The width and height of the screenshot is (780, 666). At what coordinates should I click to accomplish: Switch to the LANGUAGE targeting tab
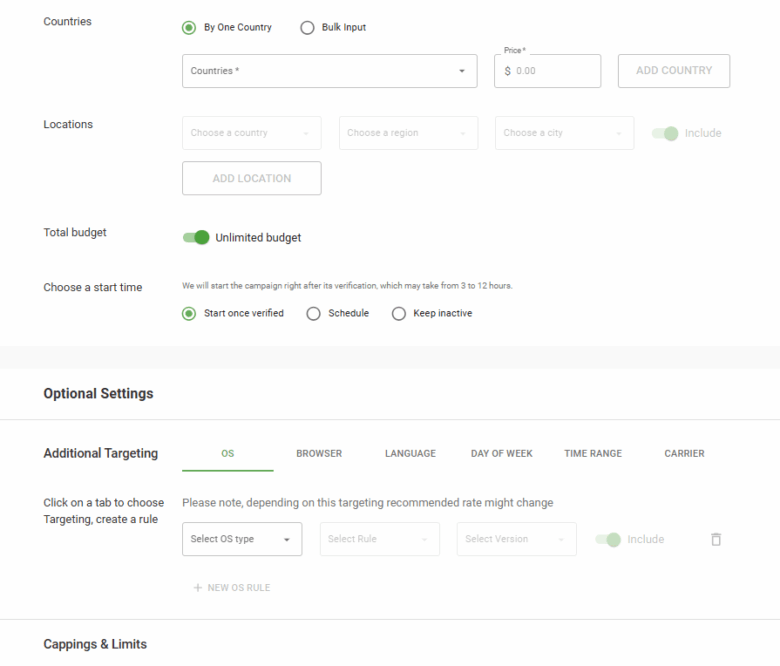410,454
